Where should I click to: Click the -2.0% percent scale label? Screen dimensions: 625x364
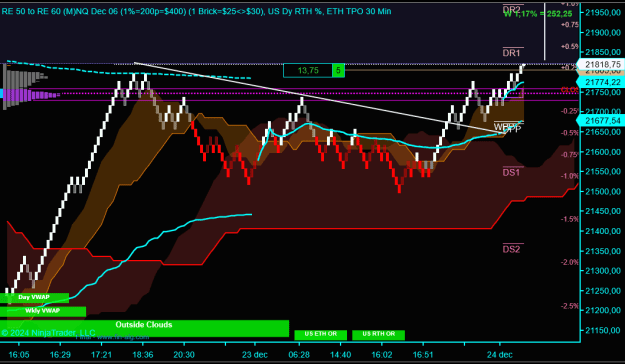coord(570,262)
